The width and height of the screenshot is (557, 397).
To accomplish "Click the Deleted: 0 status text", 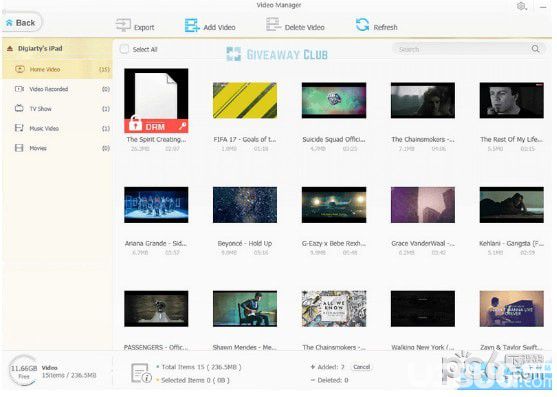I will click(333, 380).
